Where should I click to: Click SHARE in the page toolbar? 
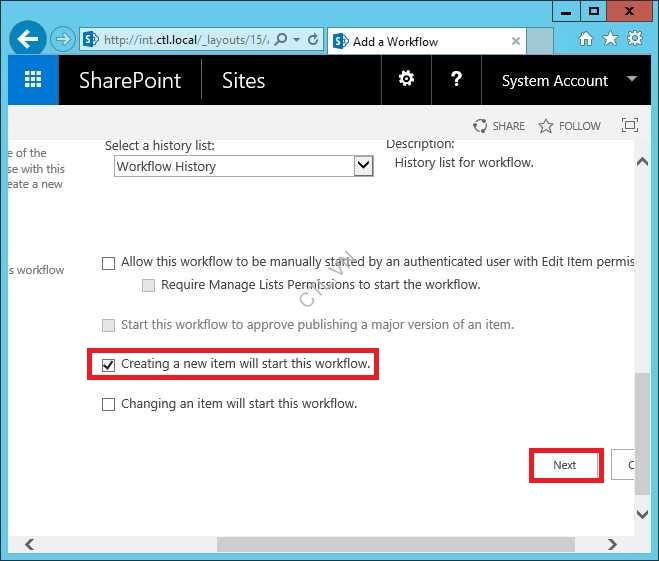coord(499,126)
